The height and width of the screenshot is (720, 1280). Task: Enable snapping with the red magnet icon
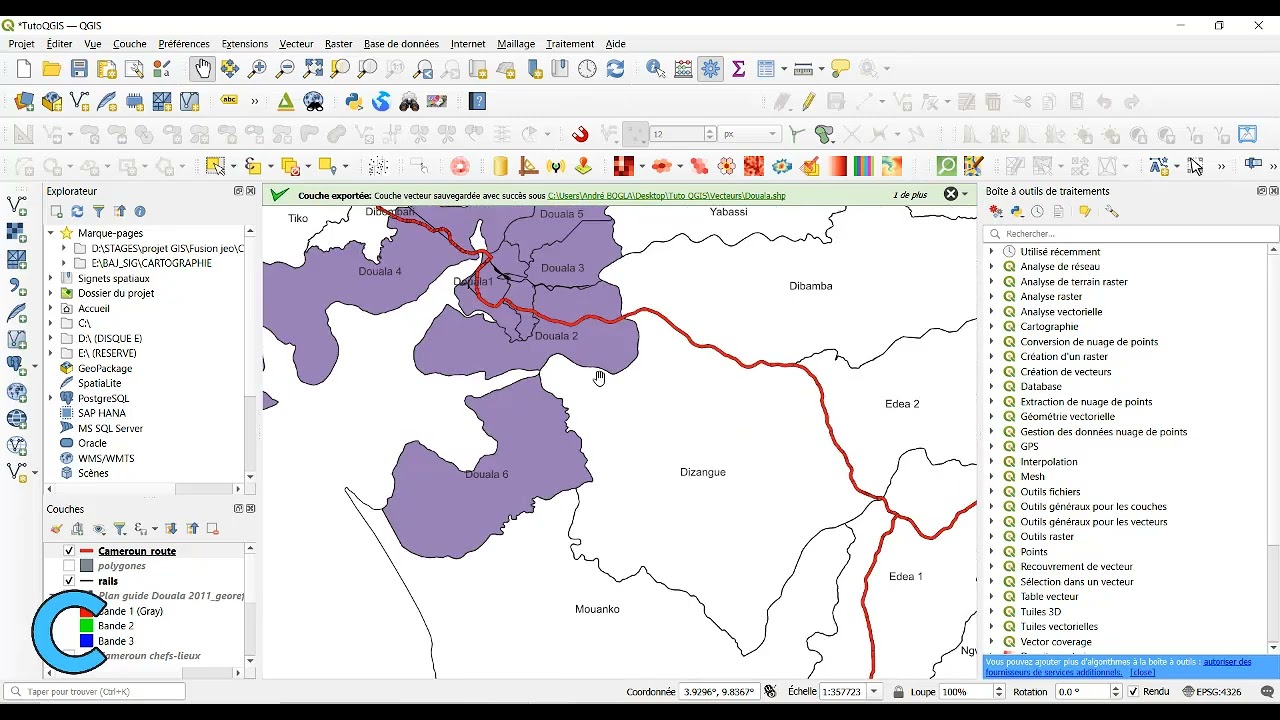point(580,134)
